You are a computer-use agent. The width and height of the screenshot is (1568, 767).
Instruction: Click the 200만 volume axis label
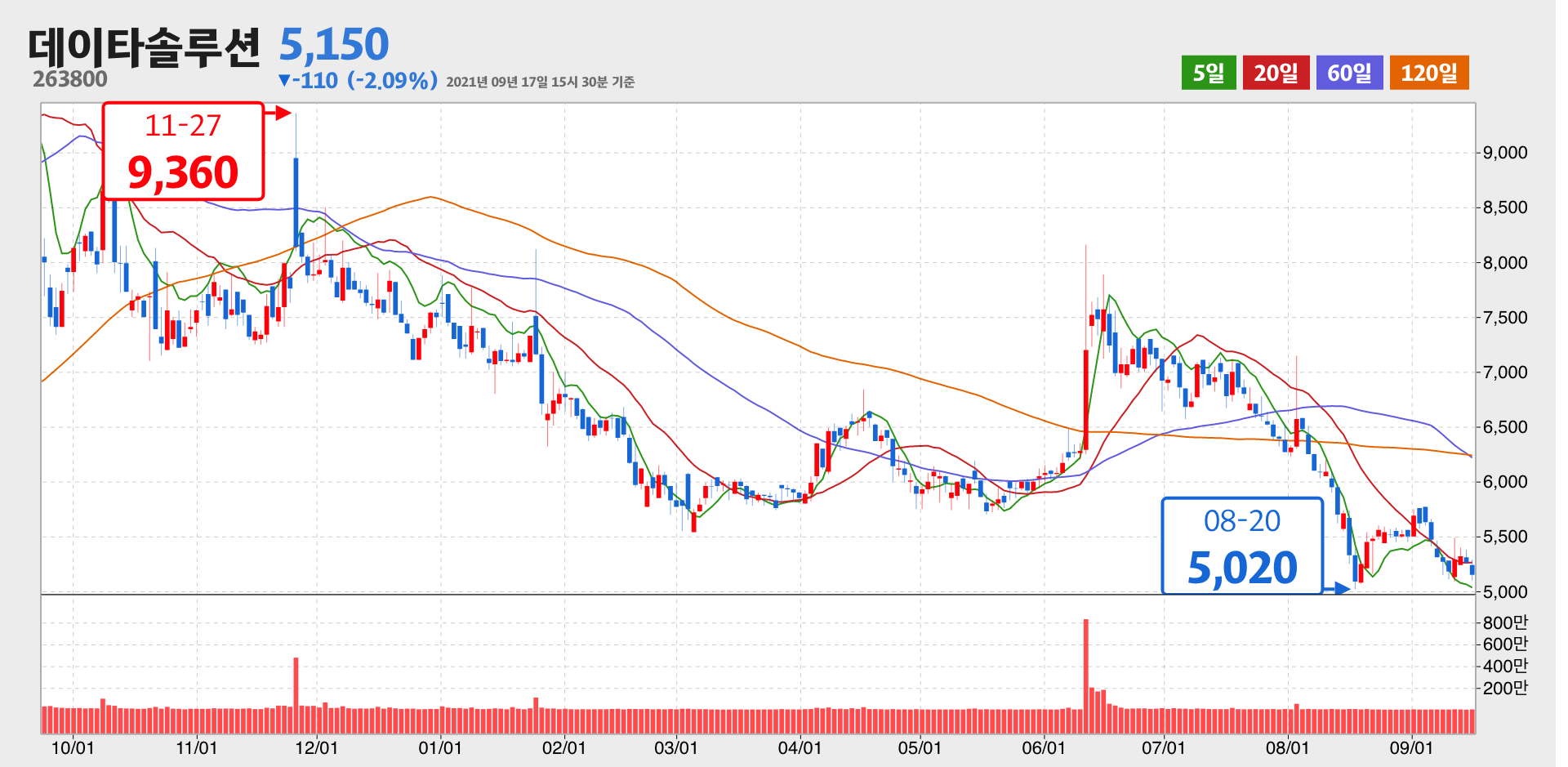pos(1505,688)
